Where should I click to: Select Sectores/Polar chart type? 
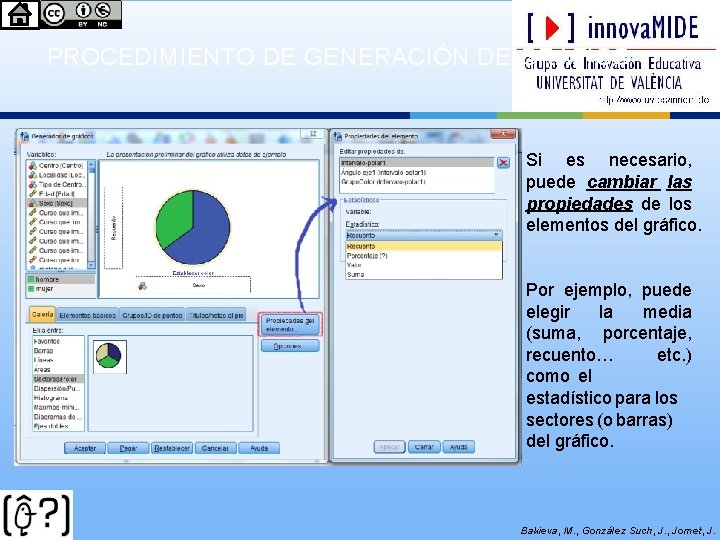[58, 379]
